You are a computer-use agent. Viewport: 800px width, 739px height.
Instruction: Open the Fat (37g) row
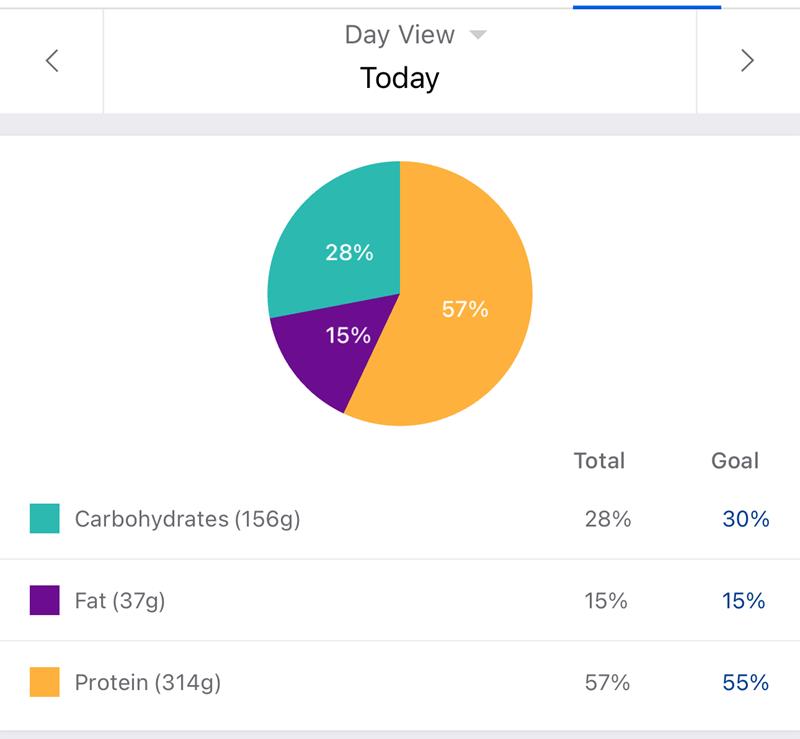coord(120,601)
